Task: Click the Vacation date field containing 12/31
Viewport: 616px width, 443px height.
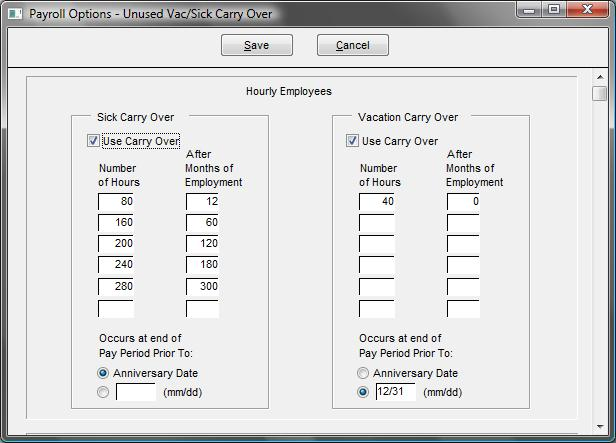Action: pos(396,392)
